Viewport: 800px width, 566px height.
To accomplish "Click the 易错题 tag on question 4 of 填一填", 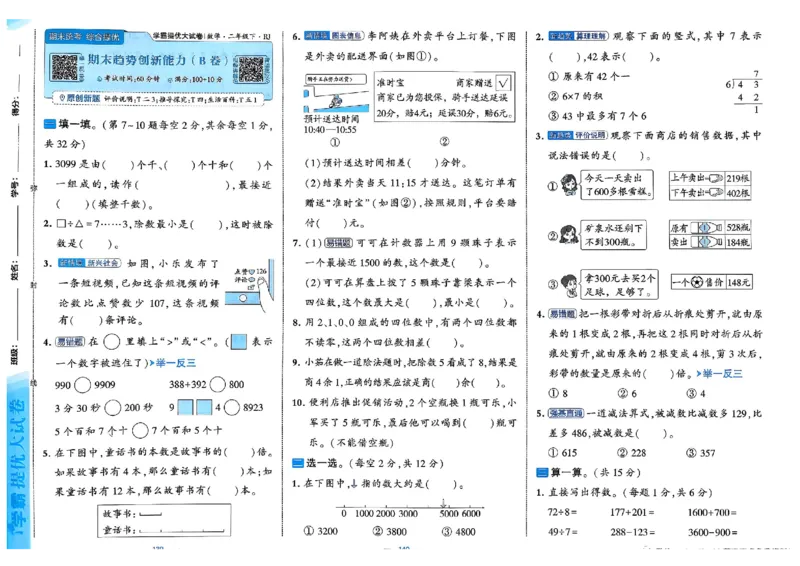I will point(70,342).
